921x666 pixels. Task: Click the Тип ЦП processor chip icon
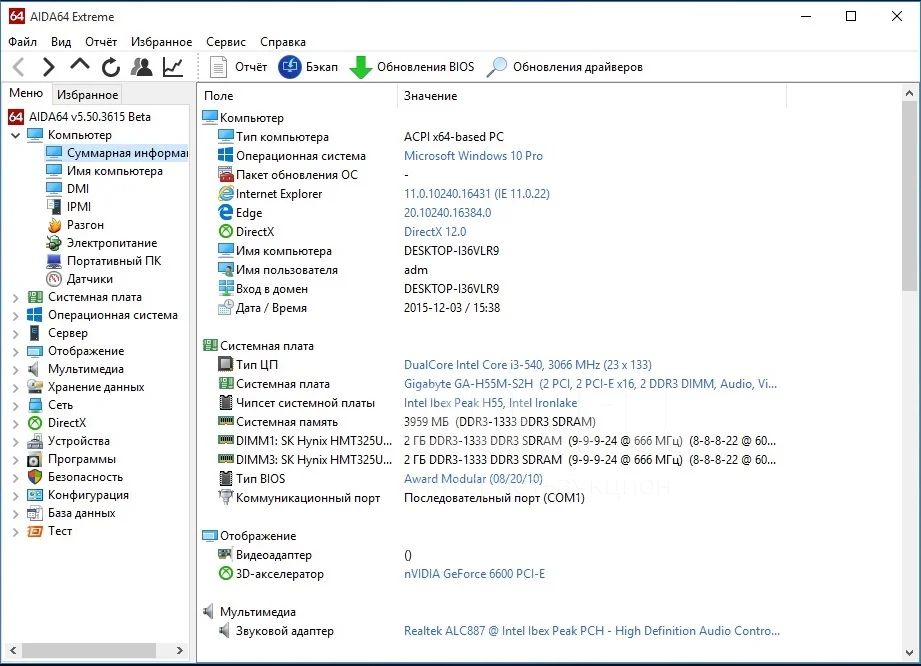tap(226, 364)
